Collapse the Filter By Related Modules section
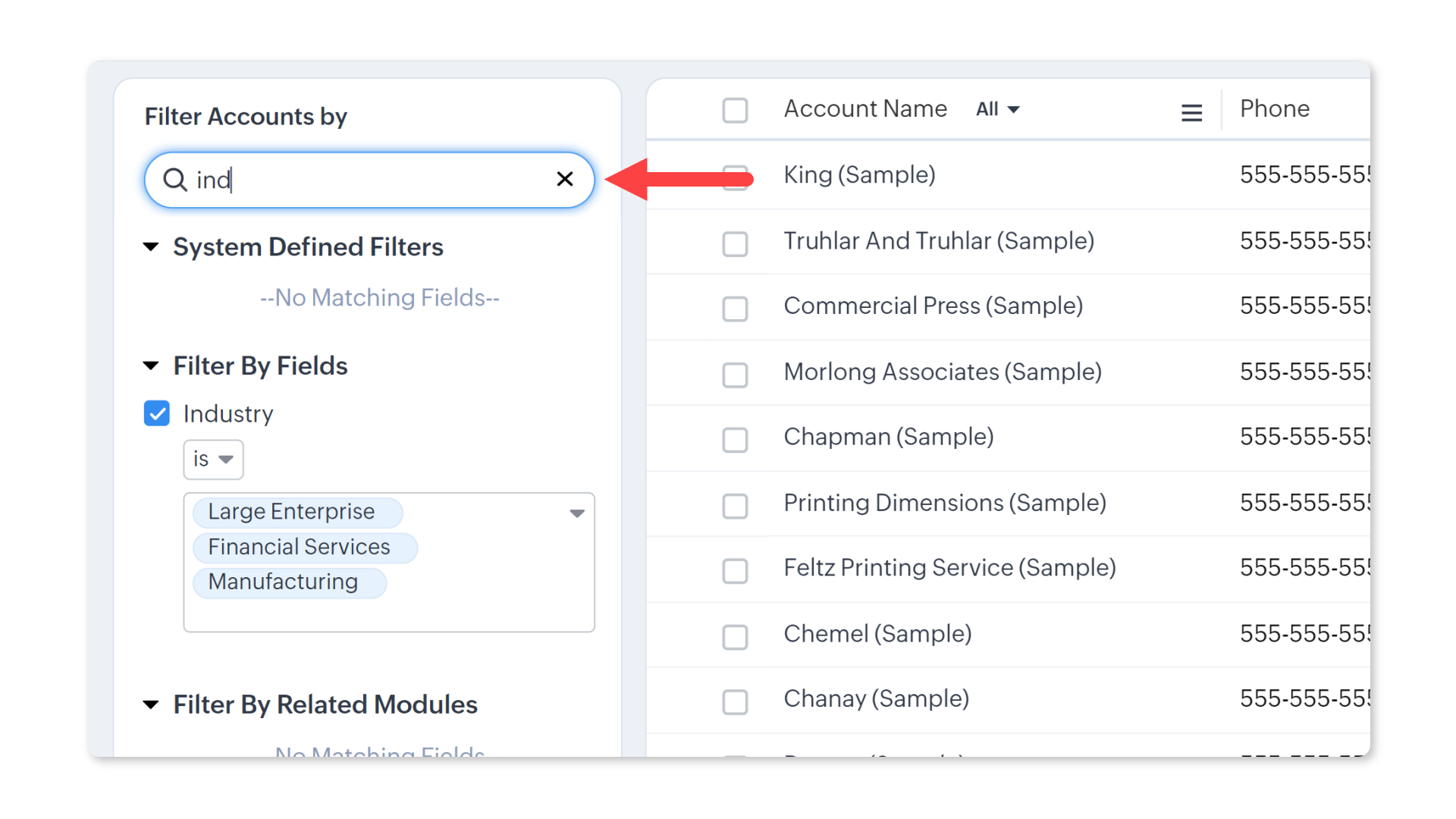The width and height of the screenshot is (1456, 819). (152, 705)
